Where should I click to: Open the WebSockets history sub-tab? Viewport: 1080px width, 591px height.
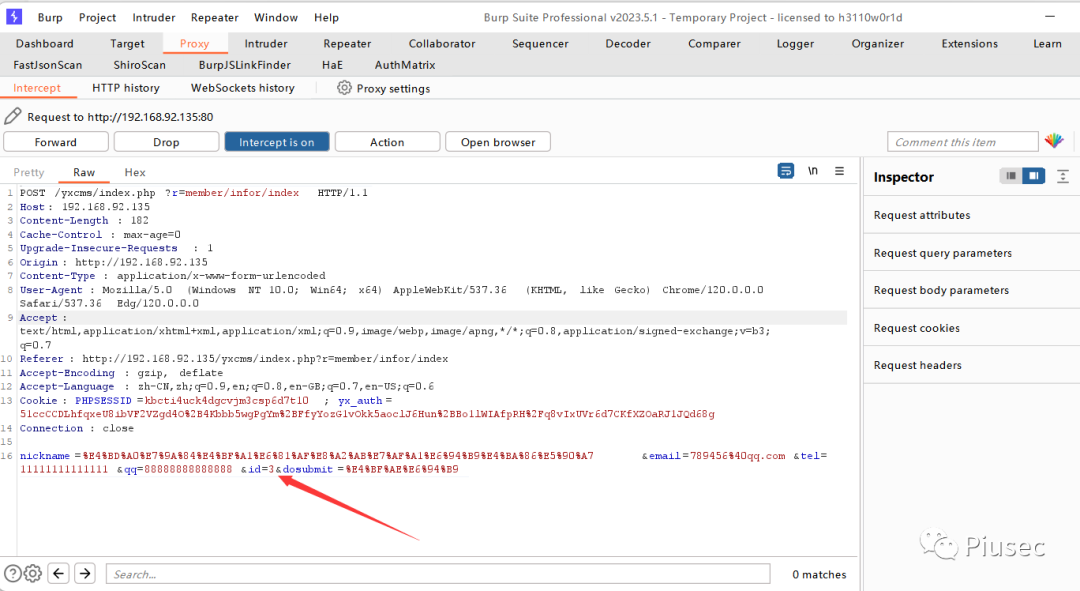(242, 88)
